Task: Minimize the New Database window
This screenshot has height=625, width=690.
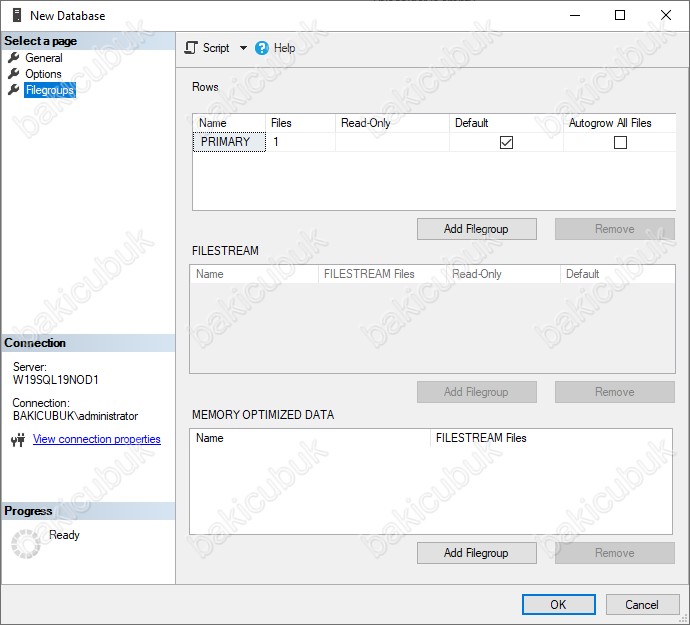Action: point(575,15)
